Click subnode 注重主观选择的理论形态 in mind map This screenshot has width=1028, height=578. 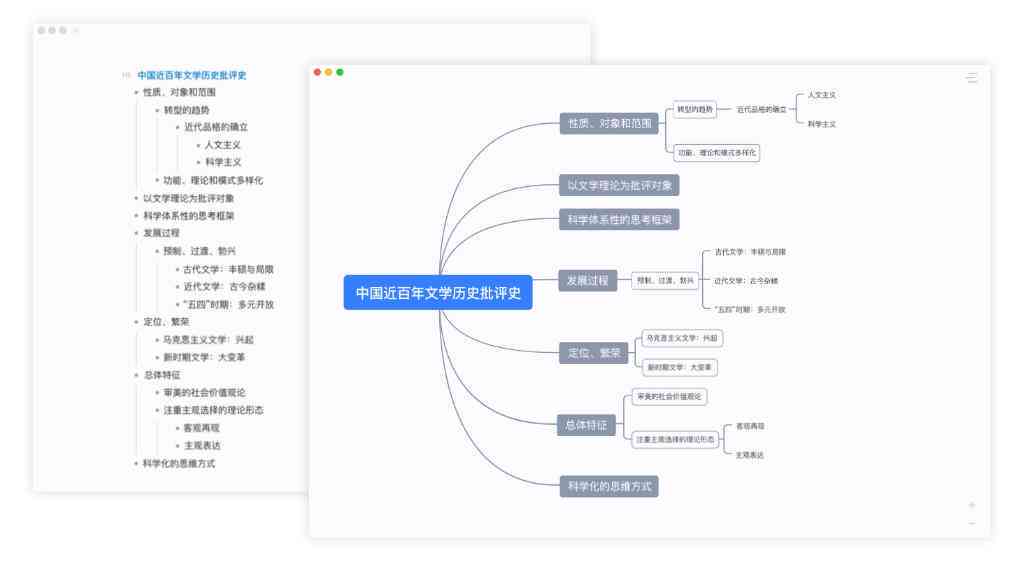675,440
